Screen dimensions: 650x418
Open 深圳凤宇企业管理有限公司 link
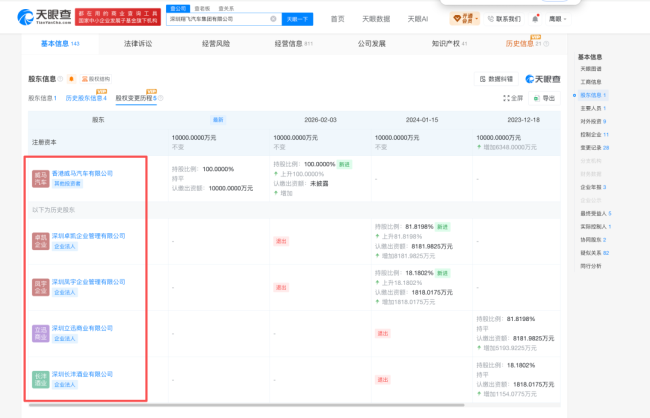(x=88, y=282)
